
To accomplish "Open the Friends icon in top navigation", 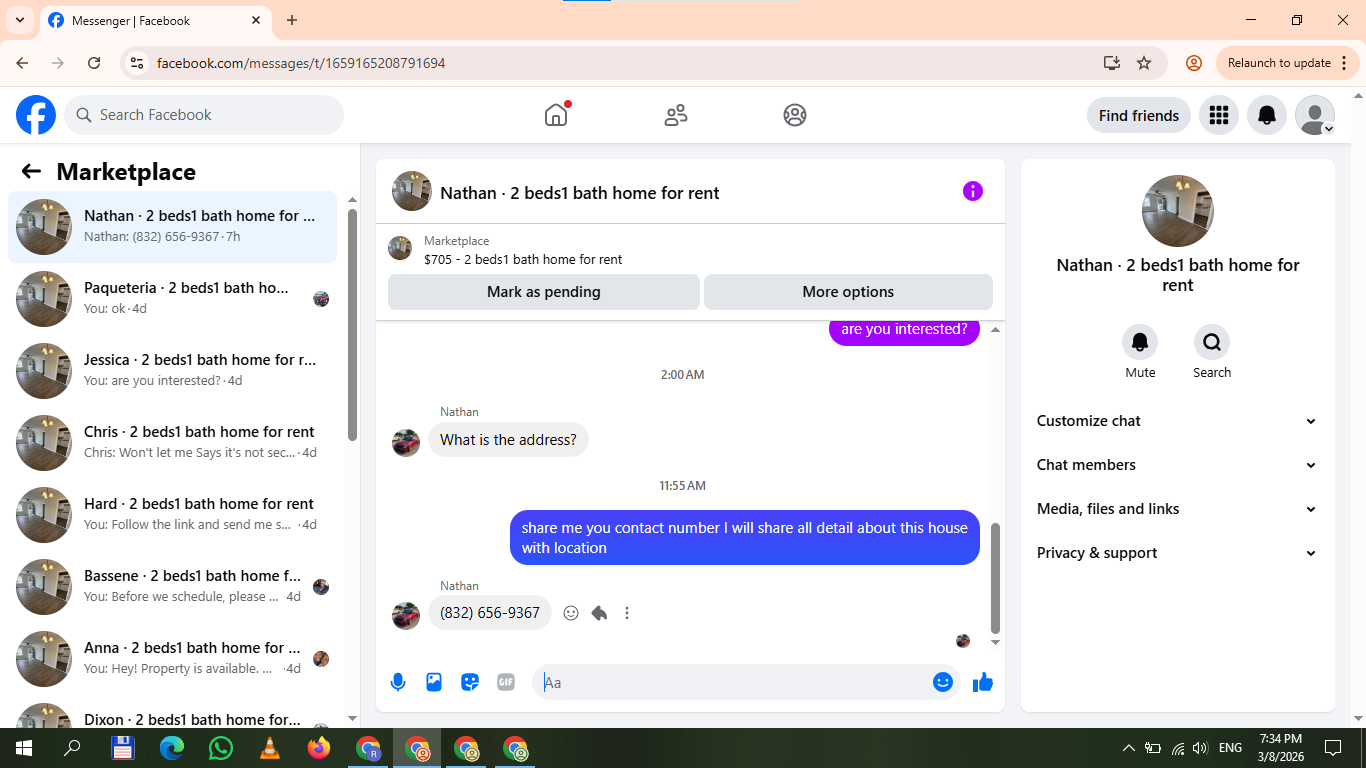I will click(676, 115).
